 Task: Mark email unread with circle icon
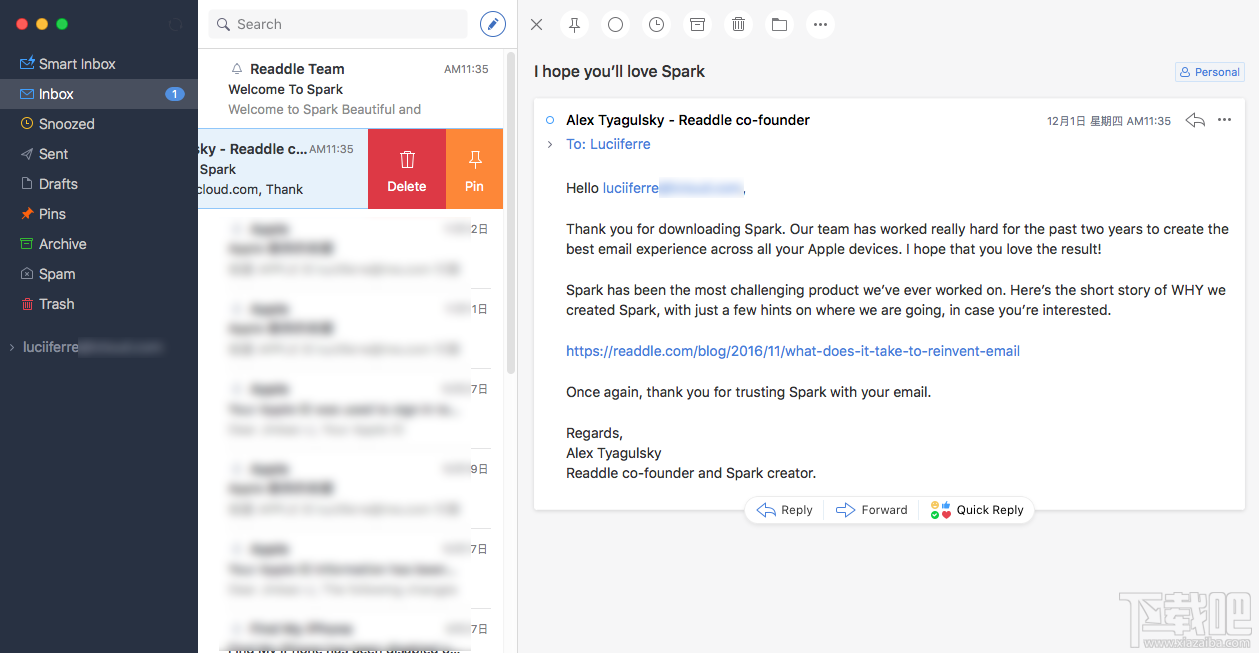(615, 25)
